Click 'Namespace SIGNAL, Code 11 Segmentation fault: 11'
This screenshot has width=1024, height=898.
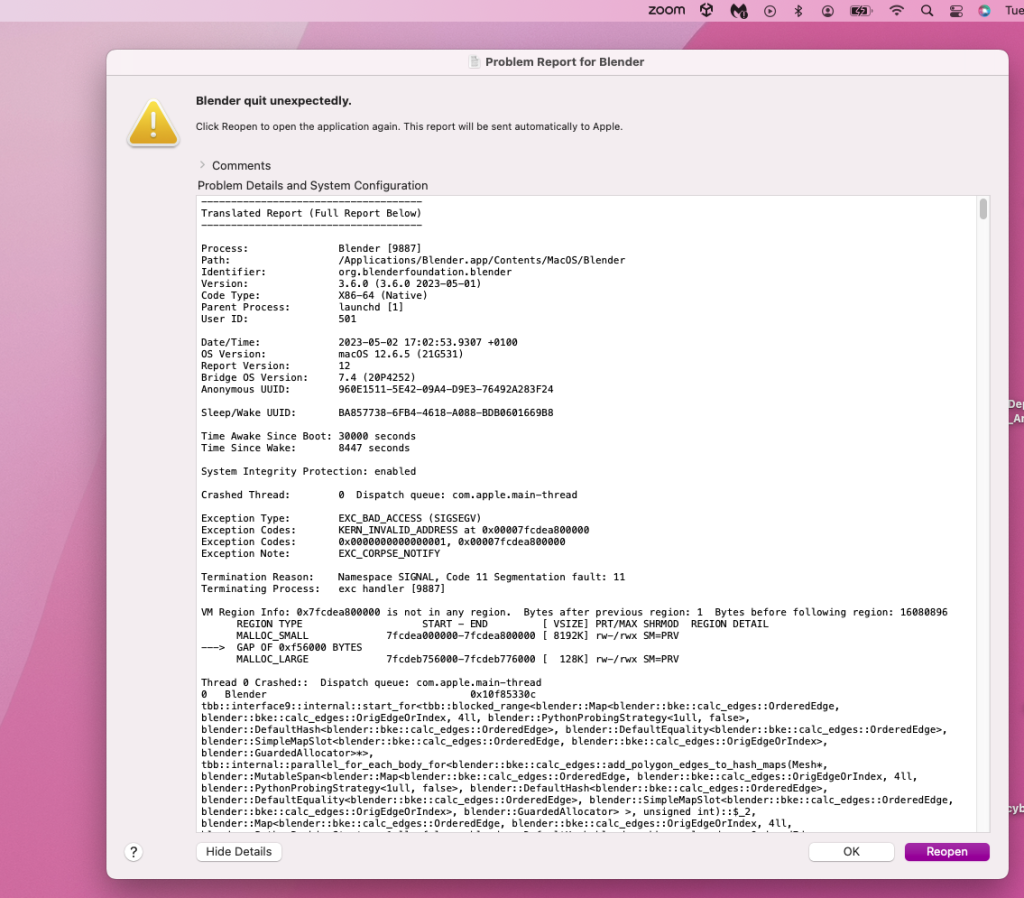(x=481, y=577)
